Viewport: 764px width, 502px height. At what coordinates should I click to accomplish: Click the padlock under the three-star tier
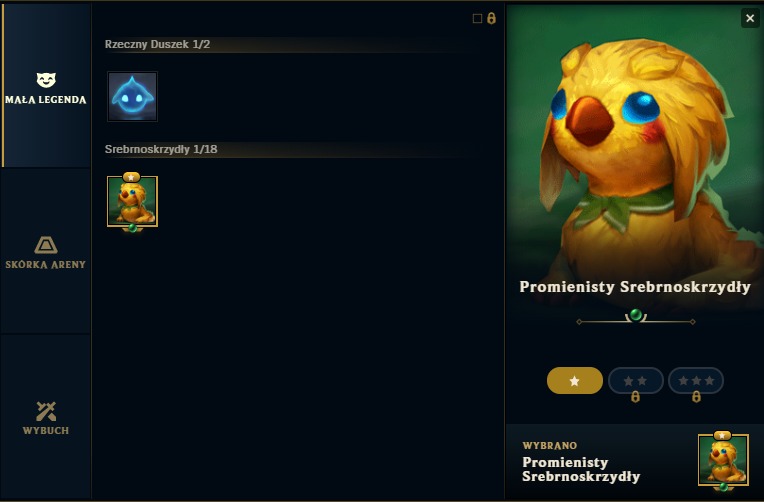(696, 397)
